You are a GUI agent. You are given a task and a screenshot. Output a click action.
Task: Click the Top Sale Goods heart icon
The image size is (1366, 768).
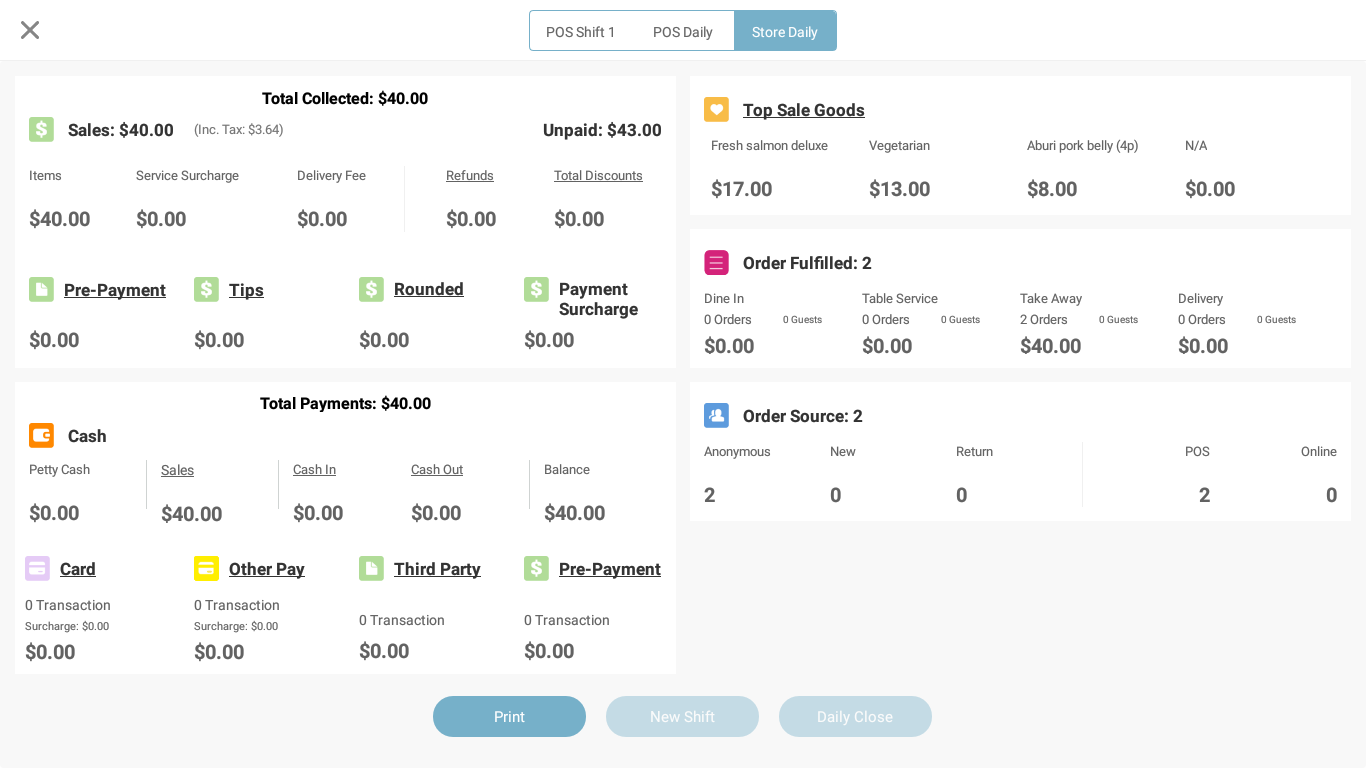716,109
